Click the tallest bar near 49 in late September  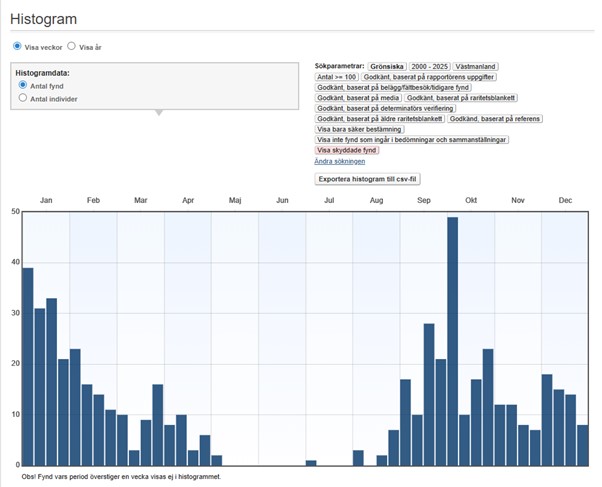(453, 341)
